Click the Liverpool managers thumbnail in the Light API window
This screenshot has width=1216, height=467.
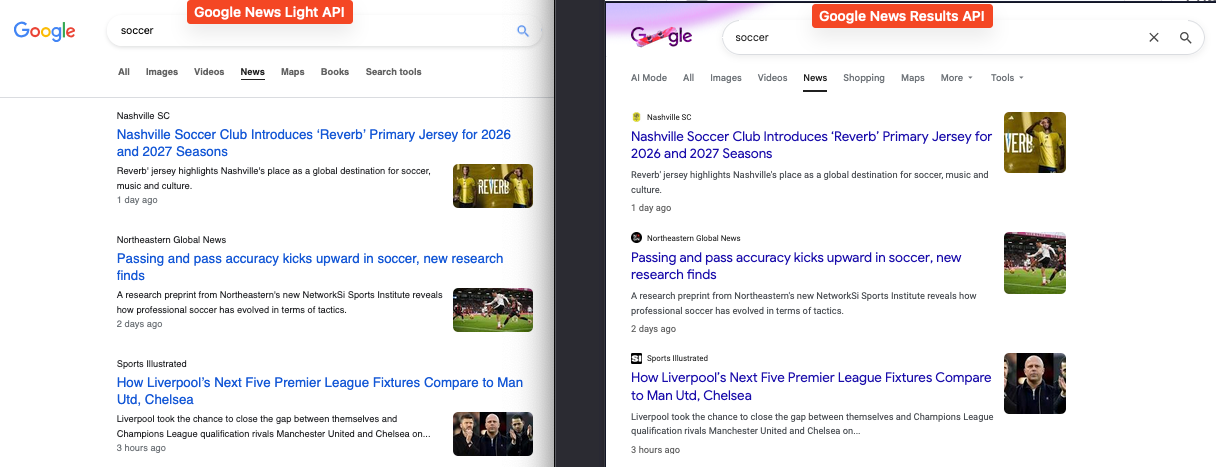point(493,434)
